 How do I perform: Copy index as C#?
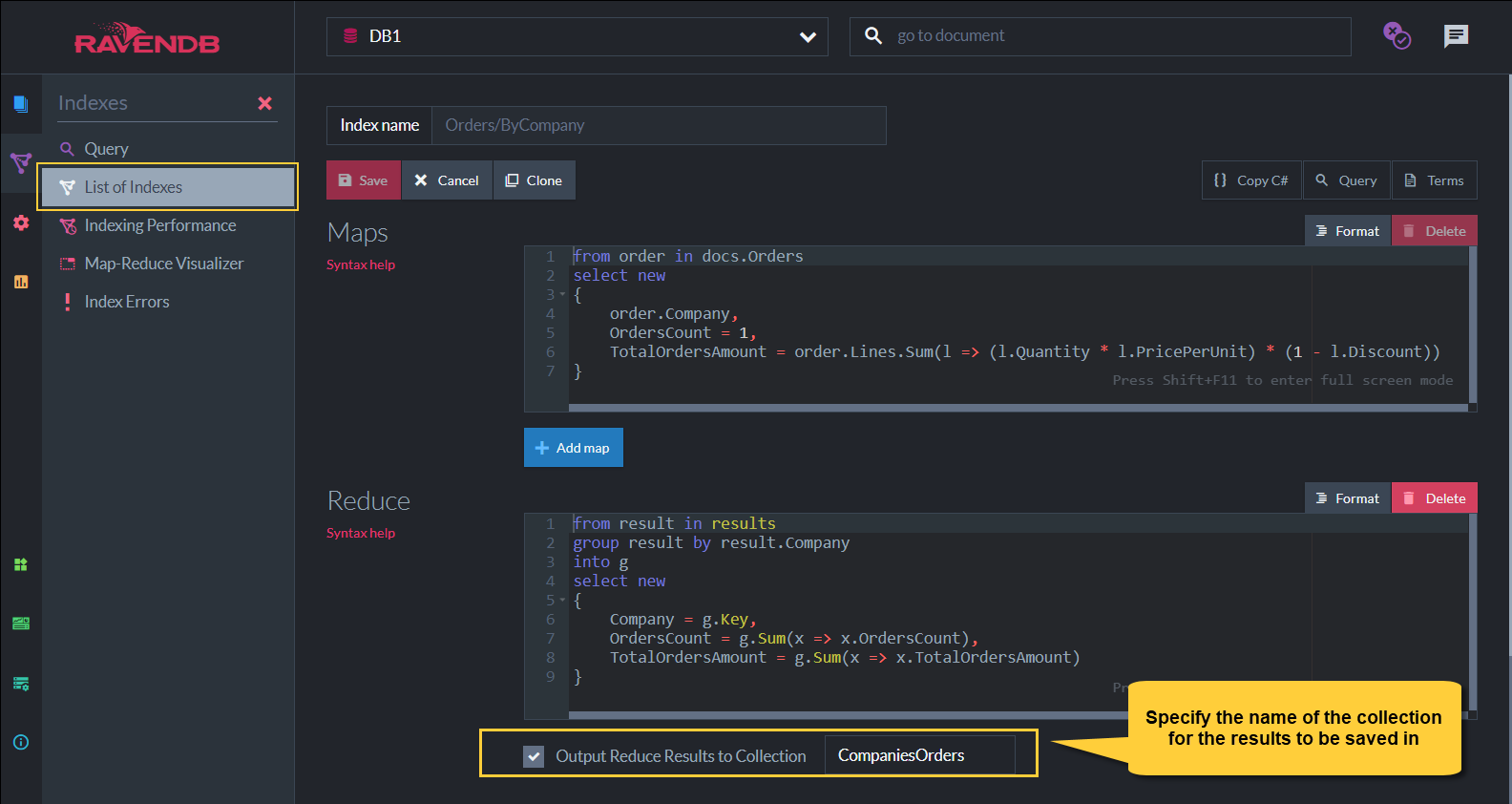point(1251,180)
